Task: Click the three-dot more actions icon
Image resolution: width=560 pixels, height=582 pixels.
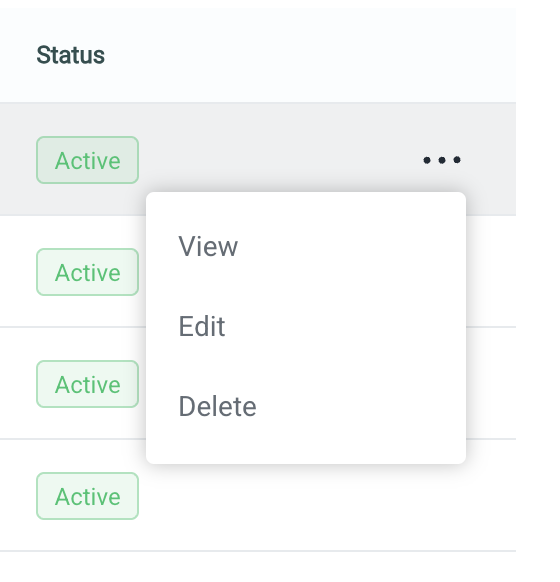Action: coord(442,160)
